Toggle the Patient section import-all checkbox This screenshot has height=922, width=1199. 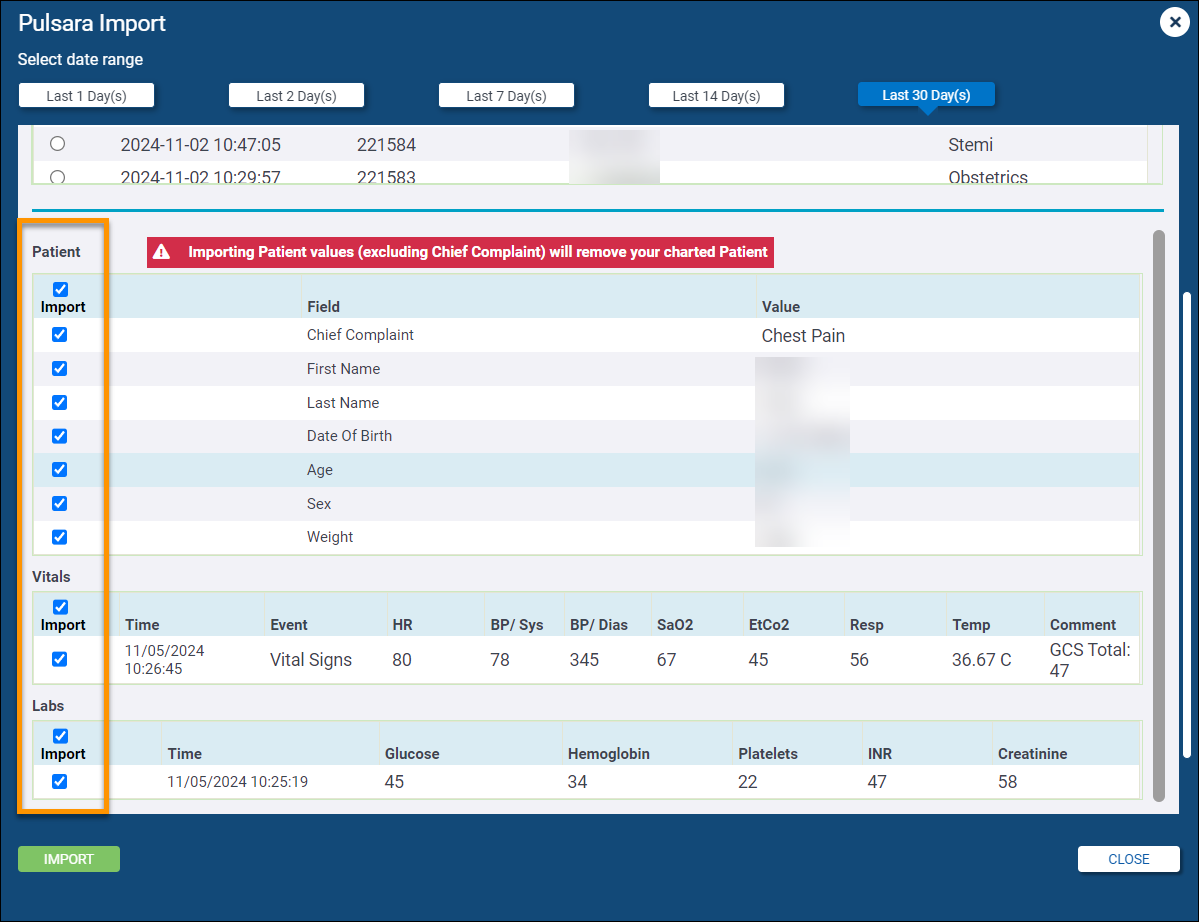[60, 290]
